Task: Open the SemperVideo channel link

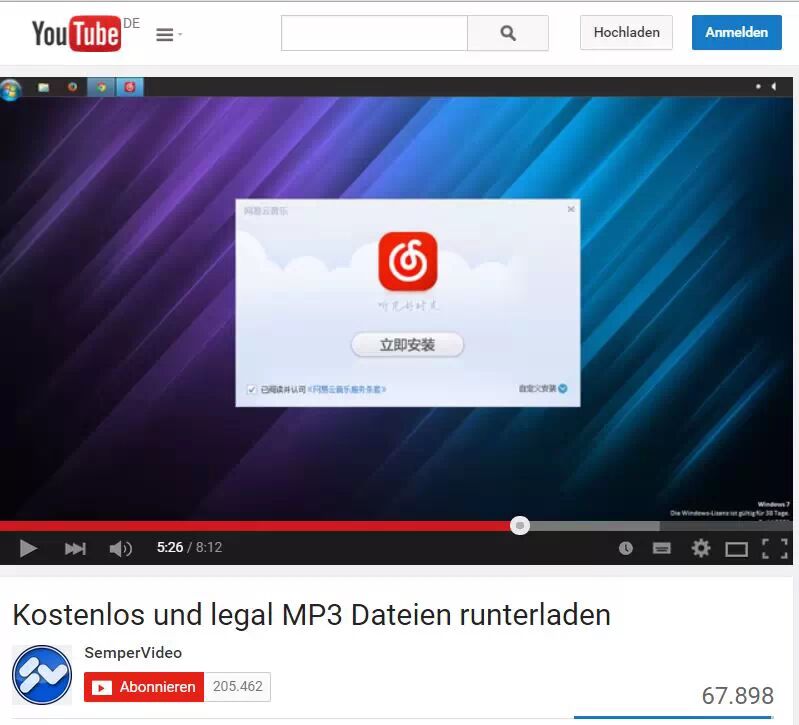Action: coord(133,653)
